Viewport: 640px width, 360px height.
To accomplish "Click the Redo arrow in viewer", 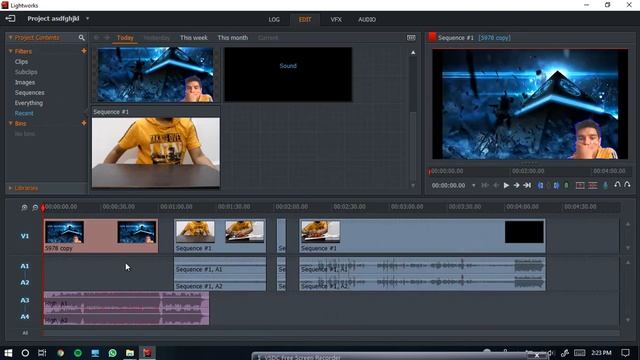I will coord(627,185).
